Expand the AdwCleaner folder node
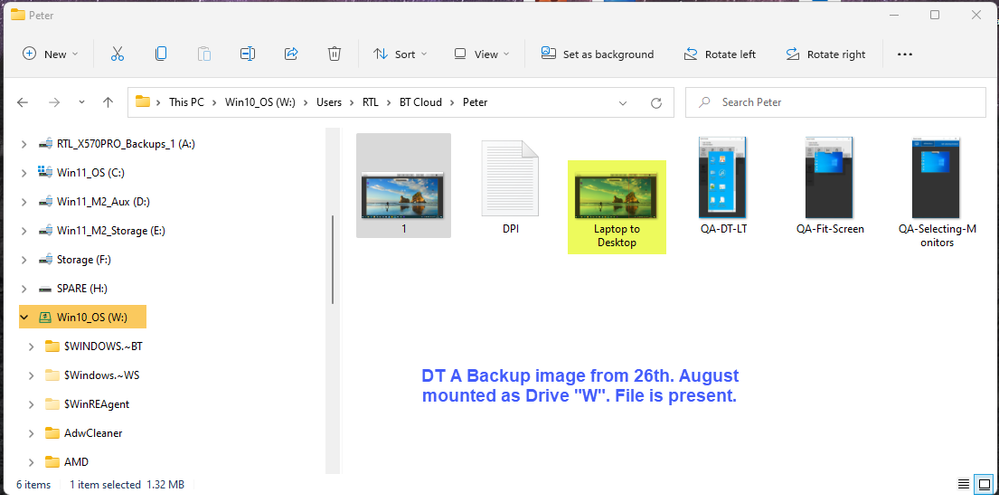The width and height of the screenshot is (999, 495). 24,433
